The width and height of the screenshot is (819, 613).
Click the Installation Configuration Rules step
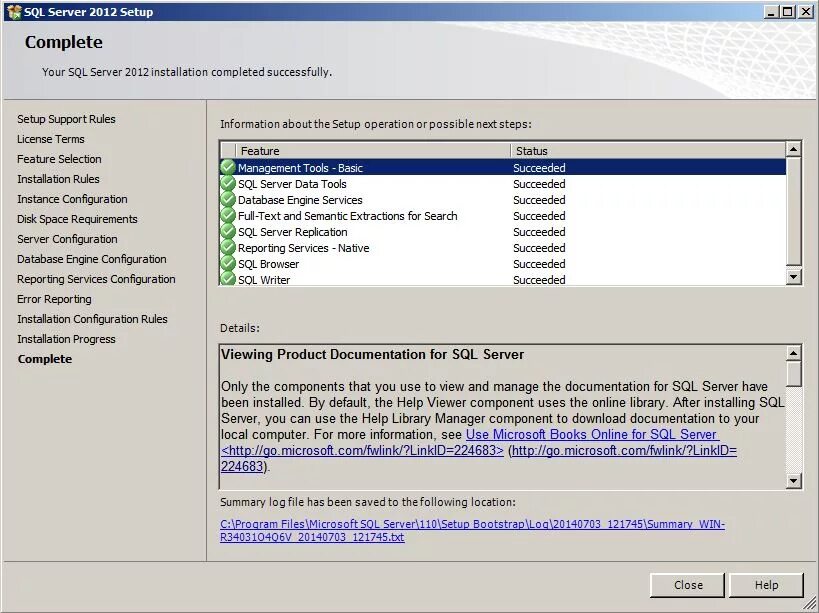click(92, 319)
